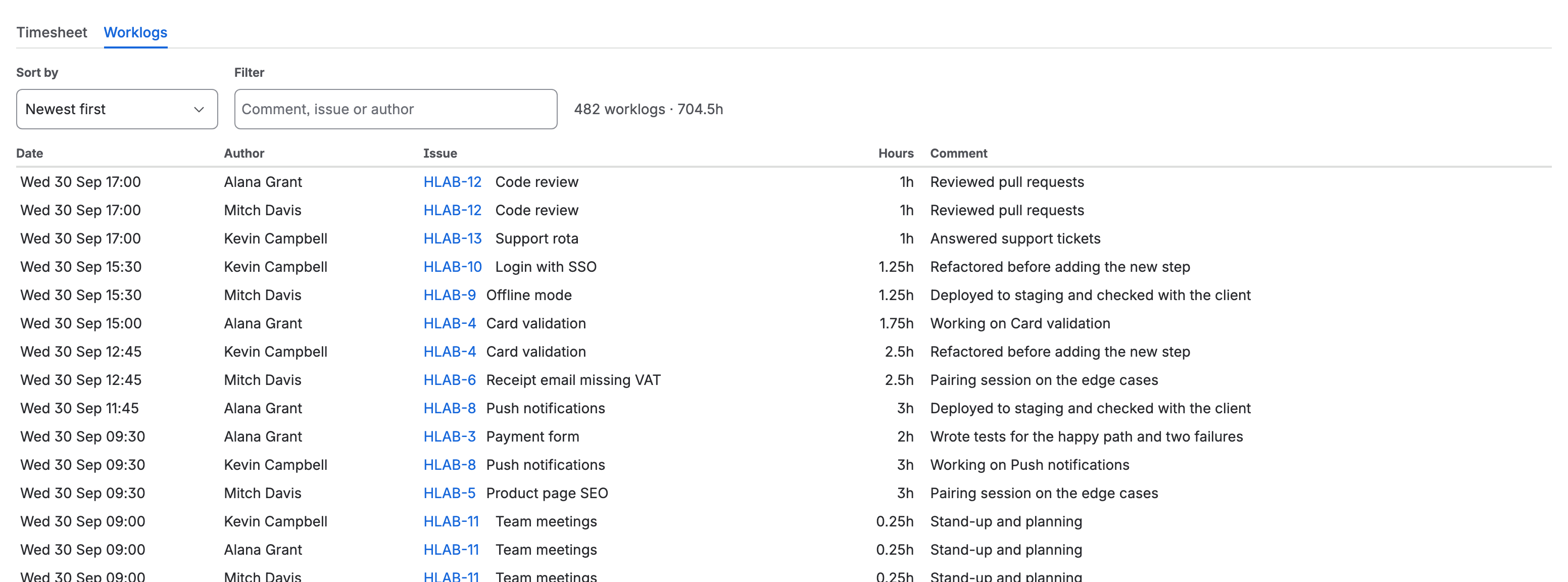Screen dimensions: 1568x582
Task: Open the HLAB-13 Support rota issue link
Action: (x=452, y=238)
